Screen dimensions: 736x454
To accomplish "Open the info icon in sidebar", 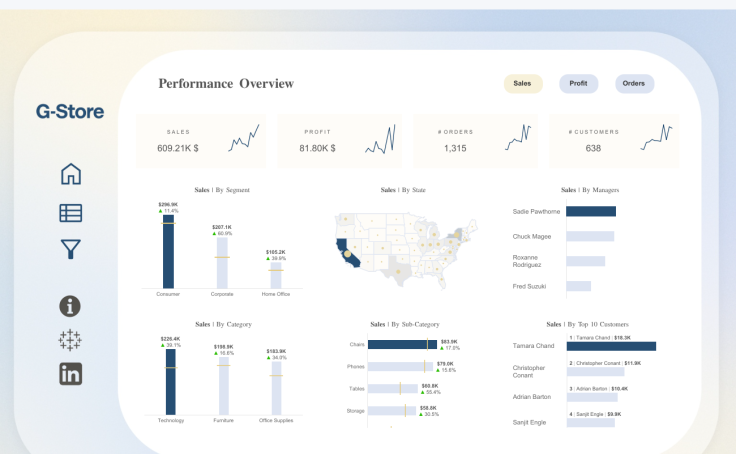I will 70,307.
